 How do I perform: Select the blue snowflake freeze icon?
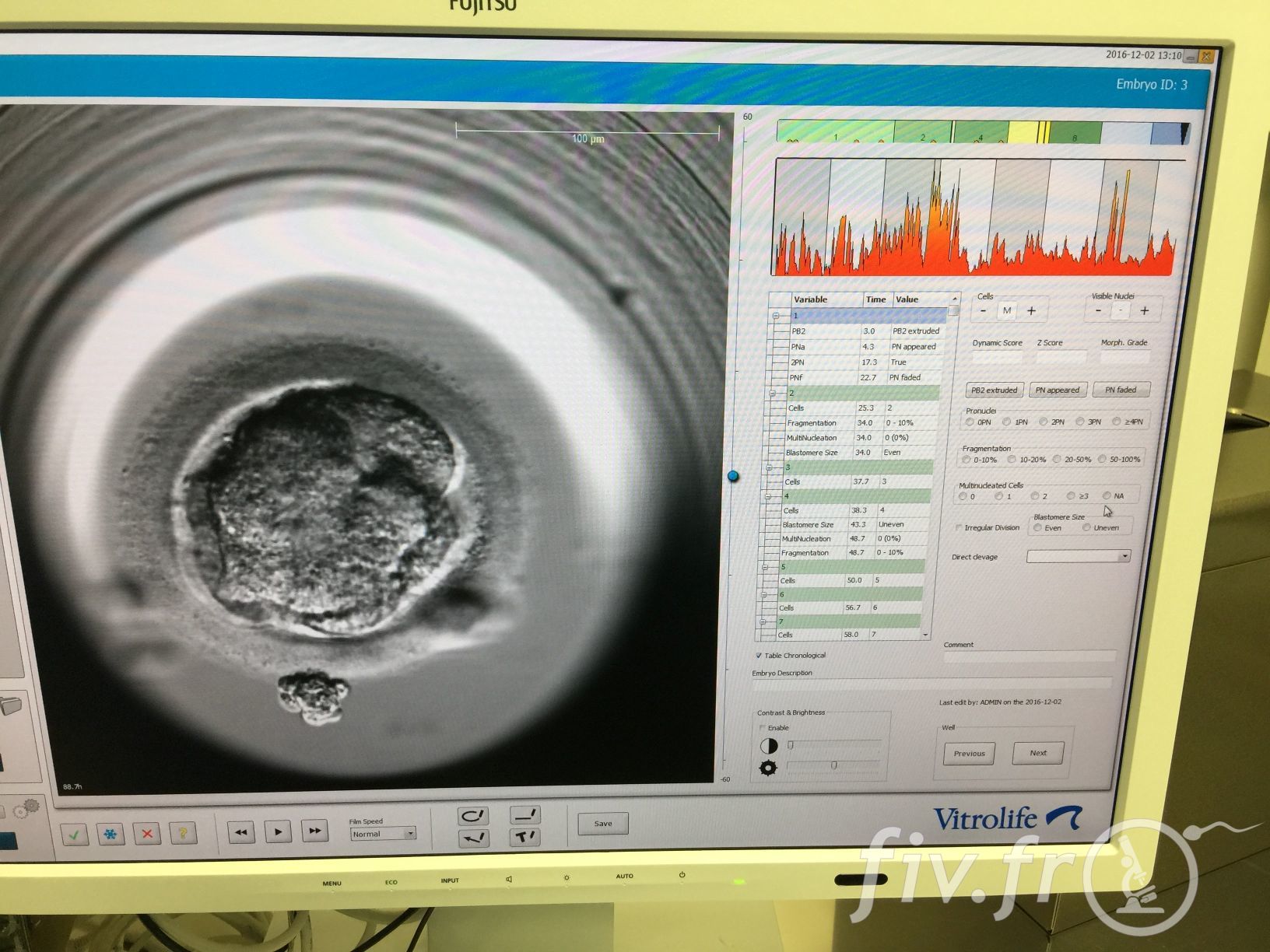coord(111,834)
